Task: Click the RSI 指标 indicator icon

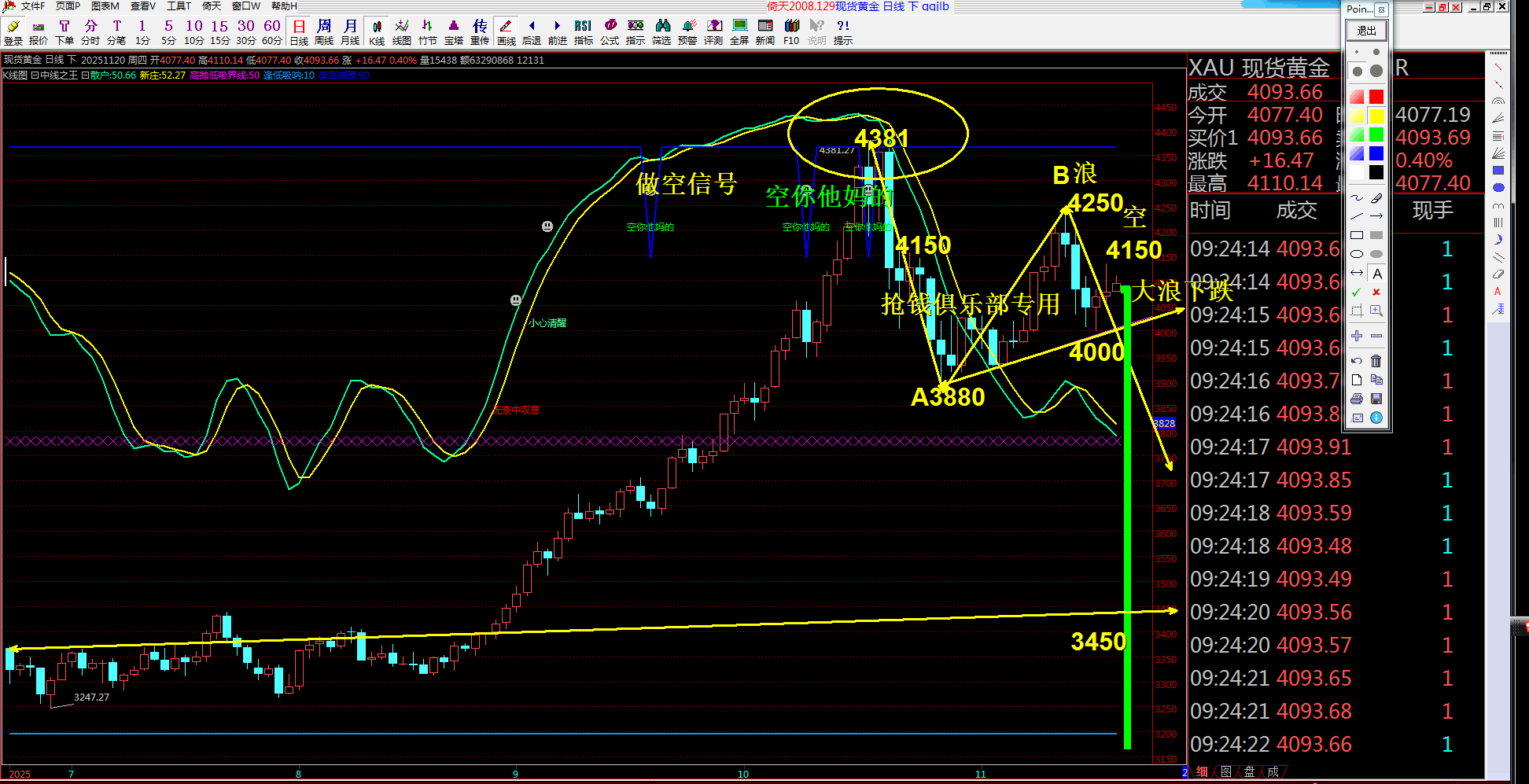Action: click(x=583, y=31)
